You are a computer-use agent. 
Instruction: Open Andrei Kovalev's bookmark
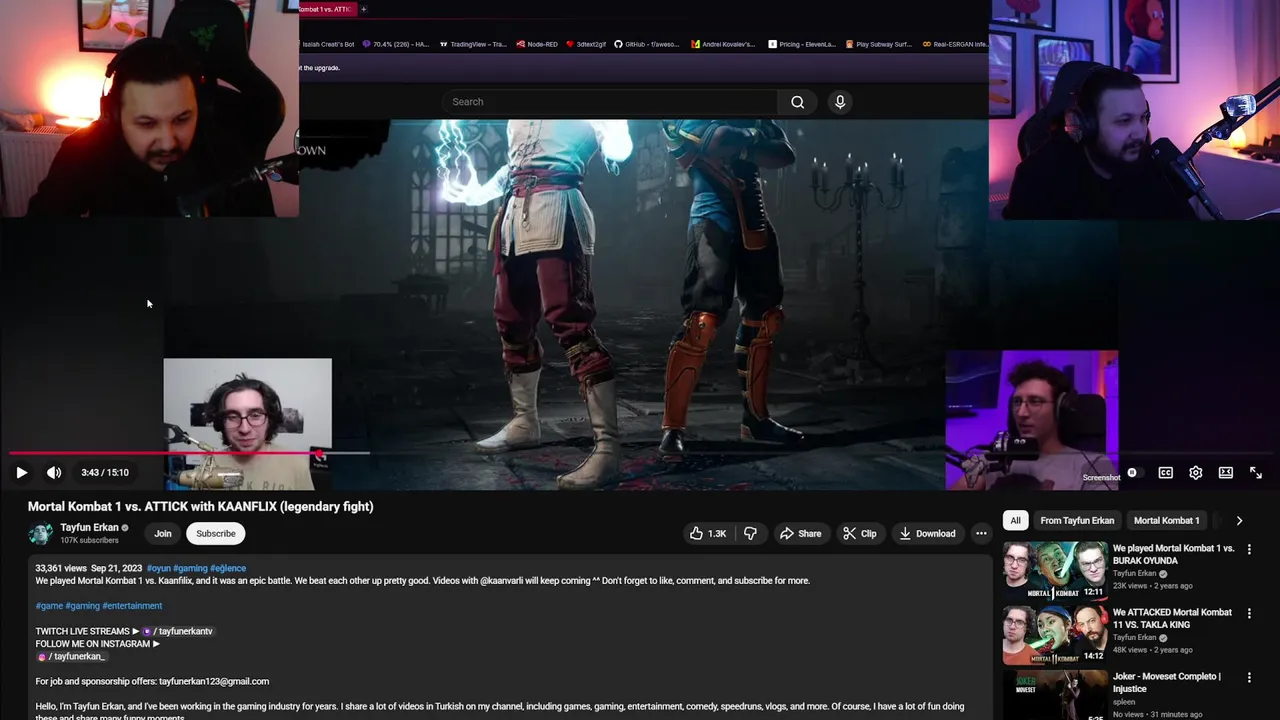point(725,44)
